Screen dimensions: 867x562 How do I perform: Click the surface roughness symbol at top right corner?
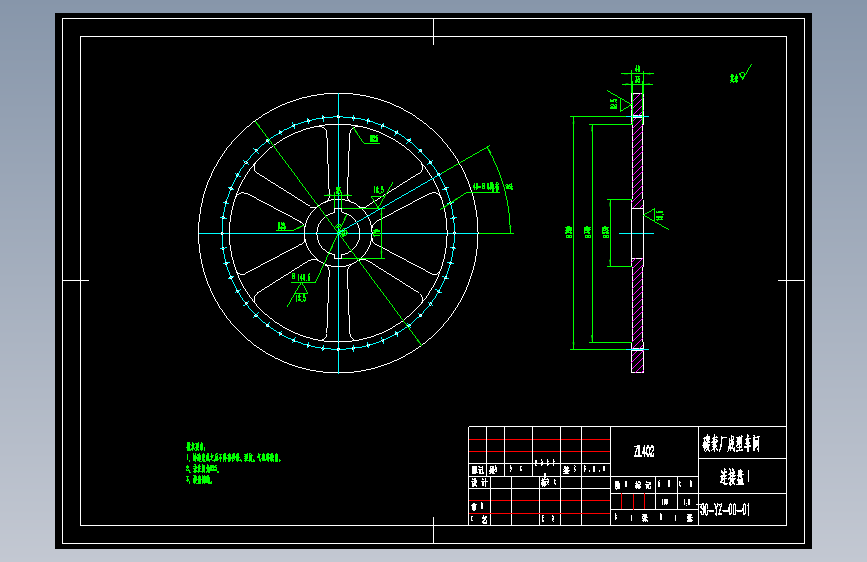pyautogui.click(x=740, y=74)
